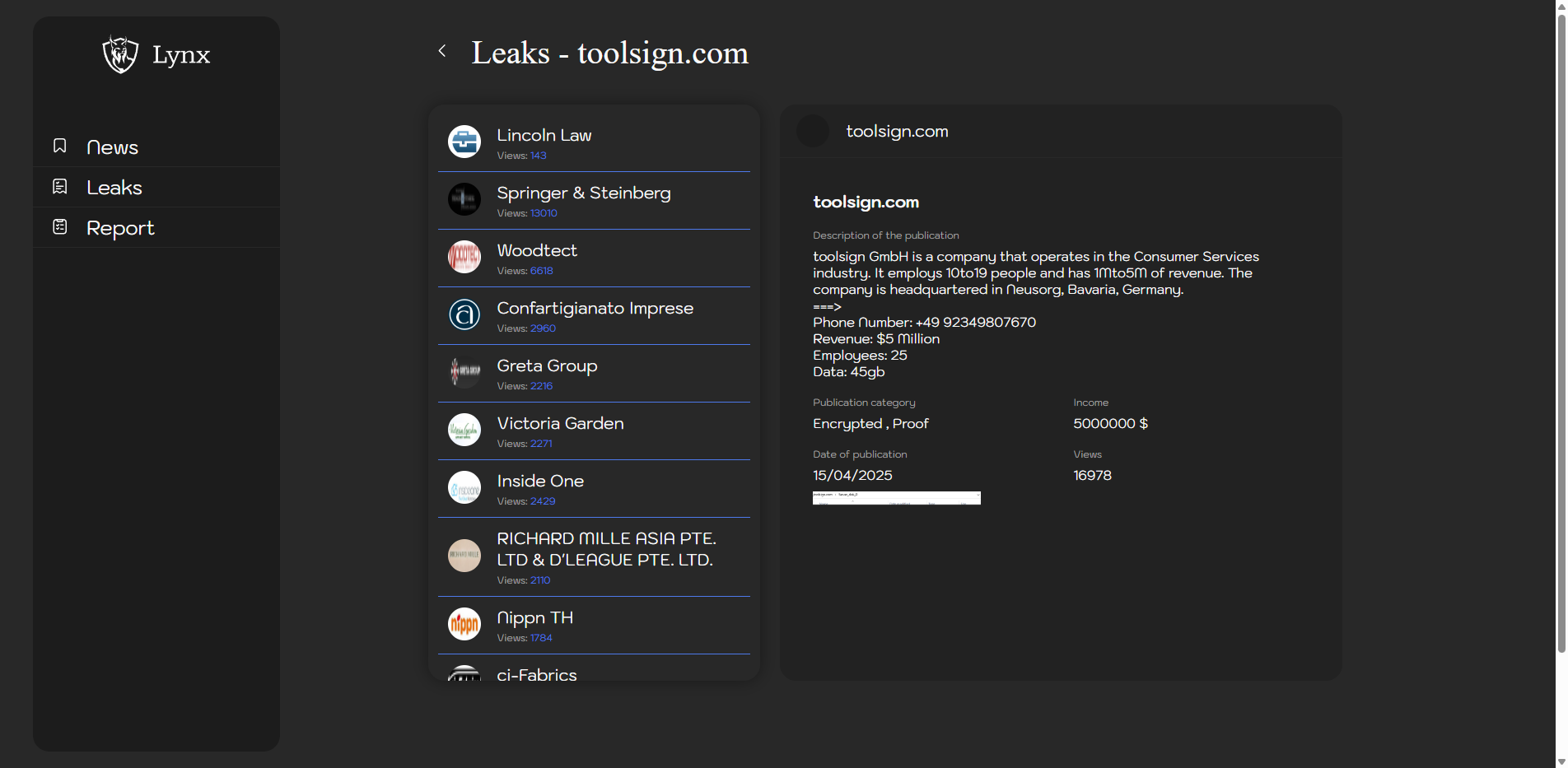The width and height of the screenshot is (1568, 768).
Task: Click the Nippn TH orange logo
Action: pyautogui.click(x=464, y=624)
